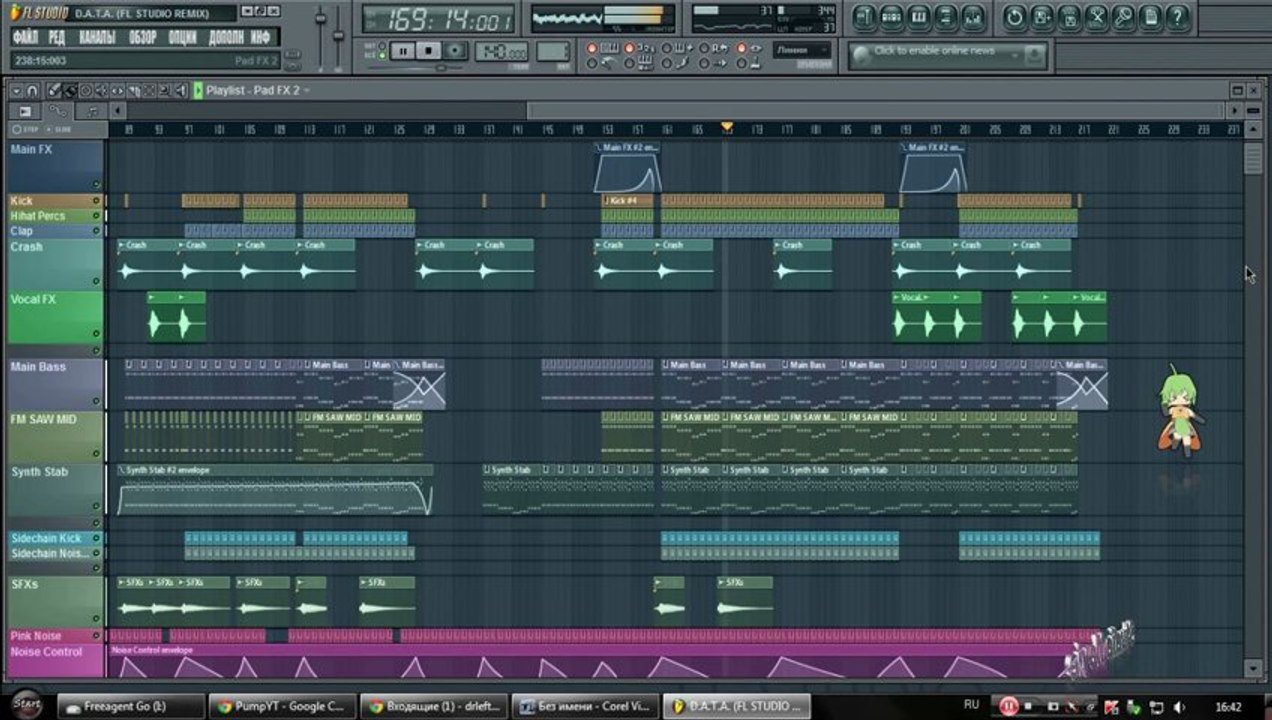Mute the Main Bass track

click(96, 403)
